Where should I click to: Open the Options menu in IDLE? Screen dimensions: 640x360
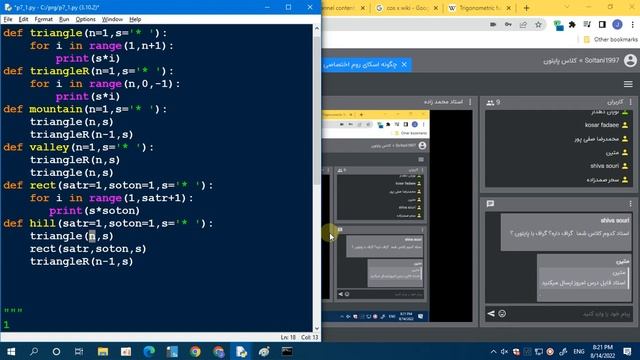pyautogui.click(x=85, y=19)
